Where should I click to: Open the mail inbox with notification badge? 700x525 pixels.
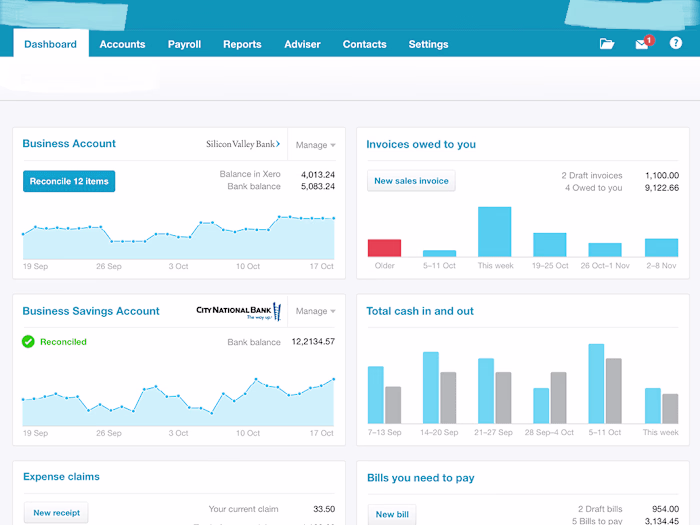644,43
